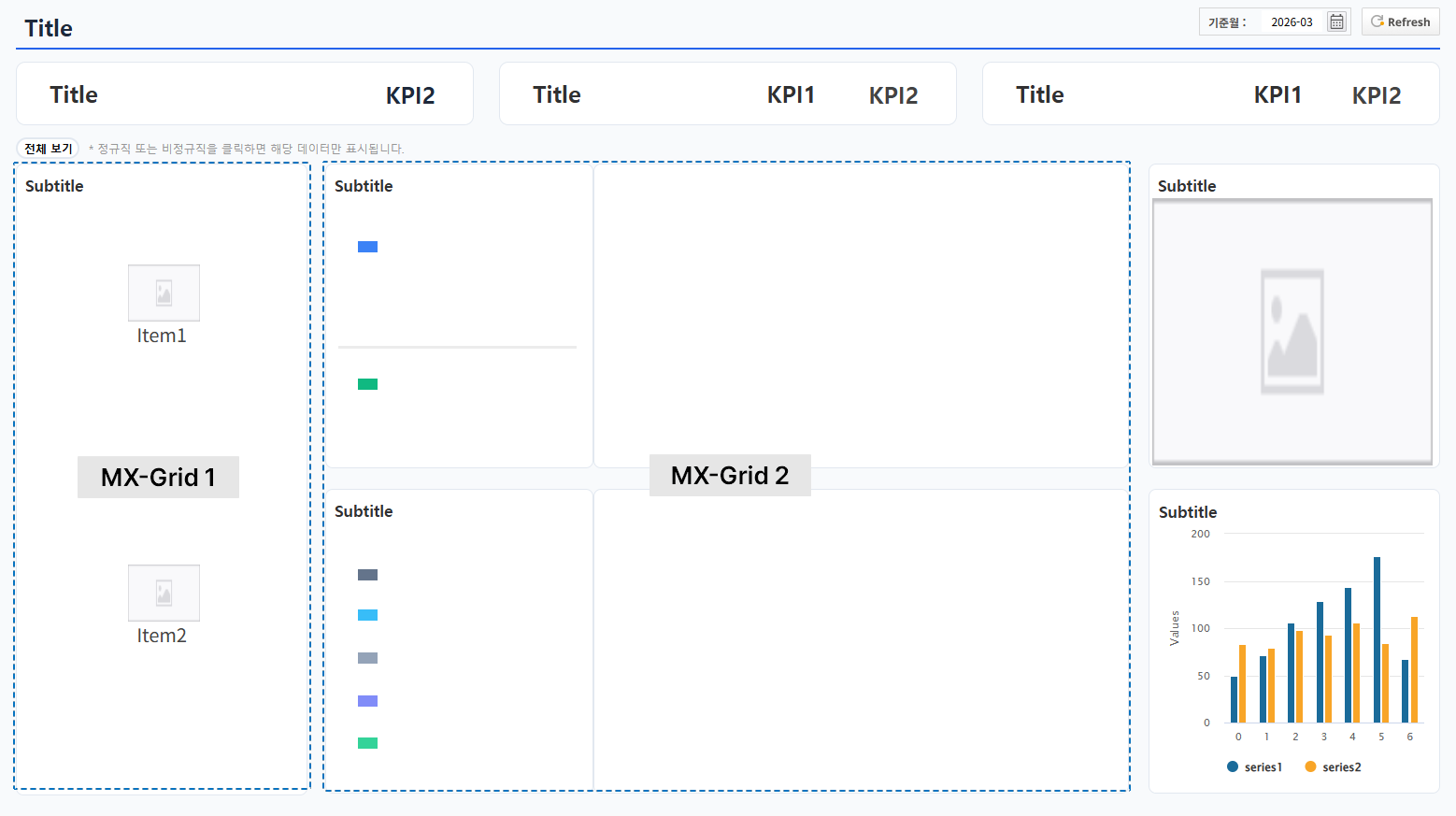Click the Refresh button
1456x816 pixels.
1400,21
